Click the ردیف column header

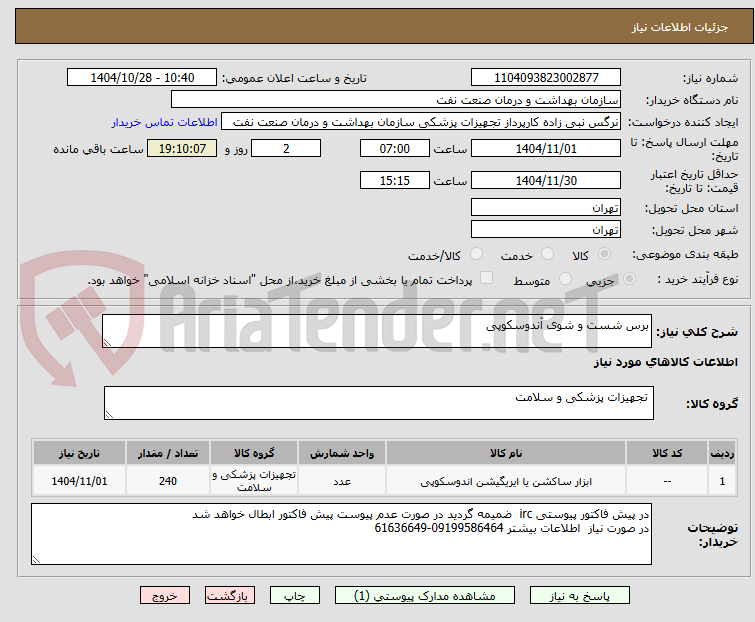click(722, 453)
